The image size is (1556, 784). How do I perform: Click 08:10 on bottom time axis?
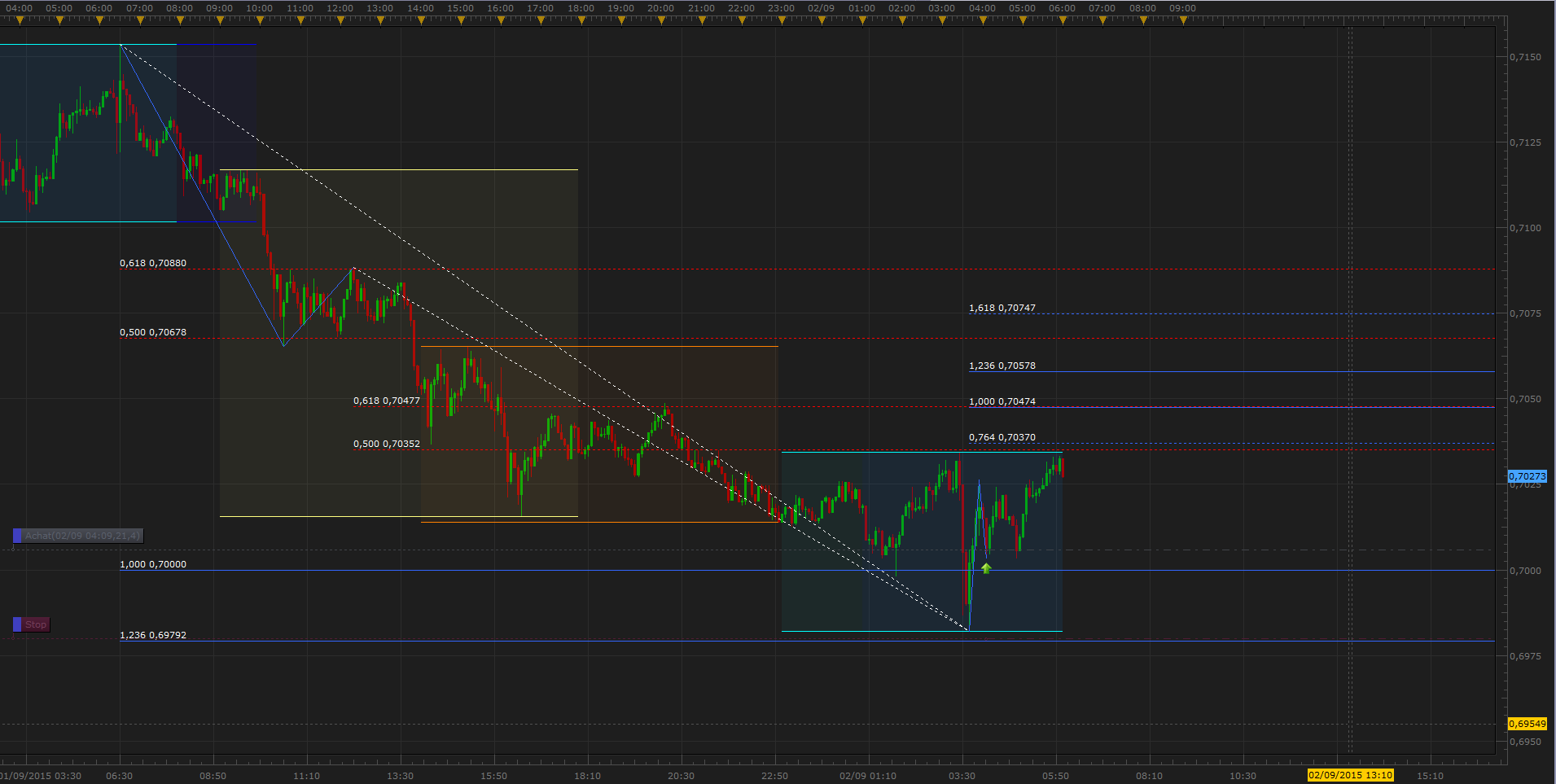(x=1150, y=776)
